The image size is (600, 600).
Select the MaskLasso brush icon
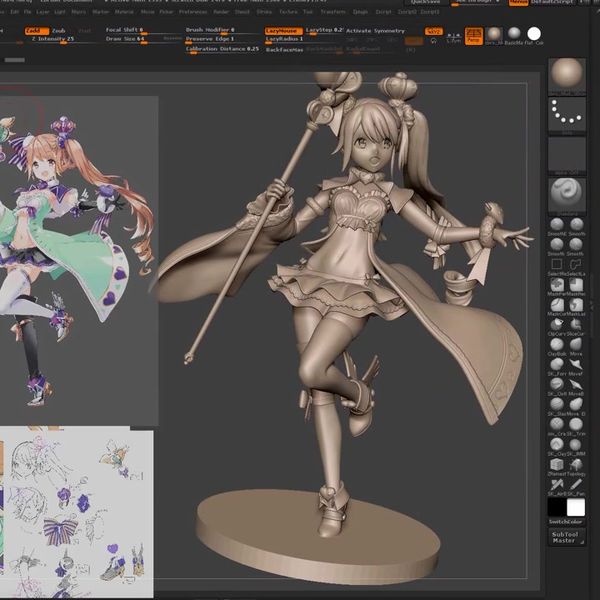[576, 305]
